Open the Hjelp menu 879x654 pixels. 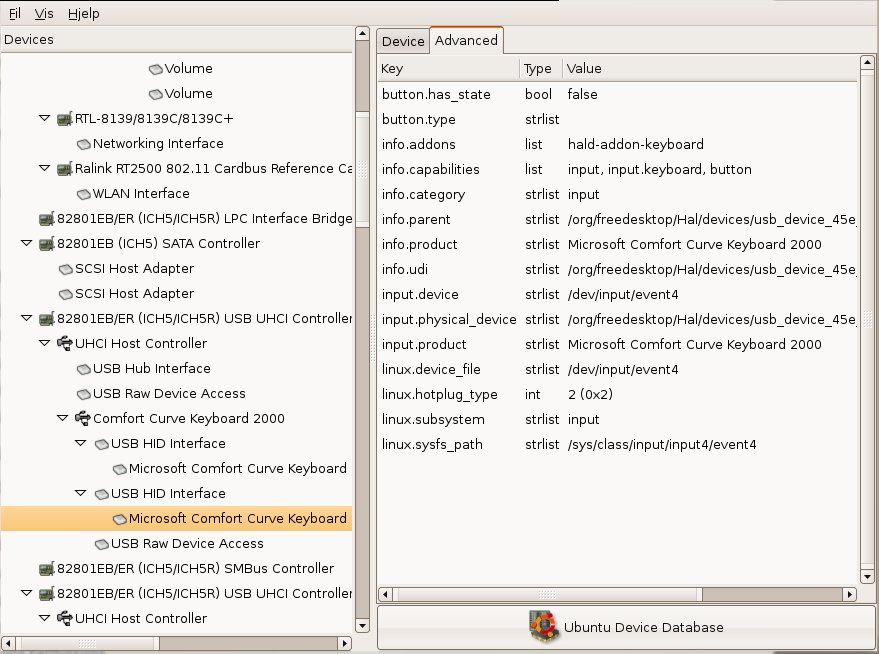[84, 13]
